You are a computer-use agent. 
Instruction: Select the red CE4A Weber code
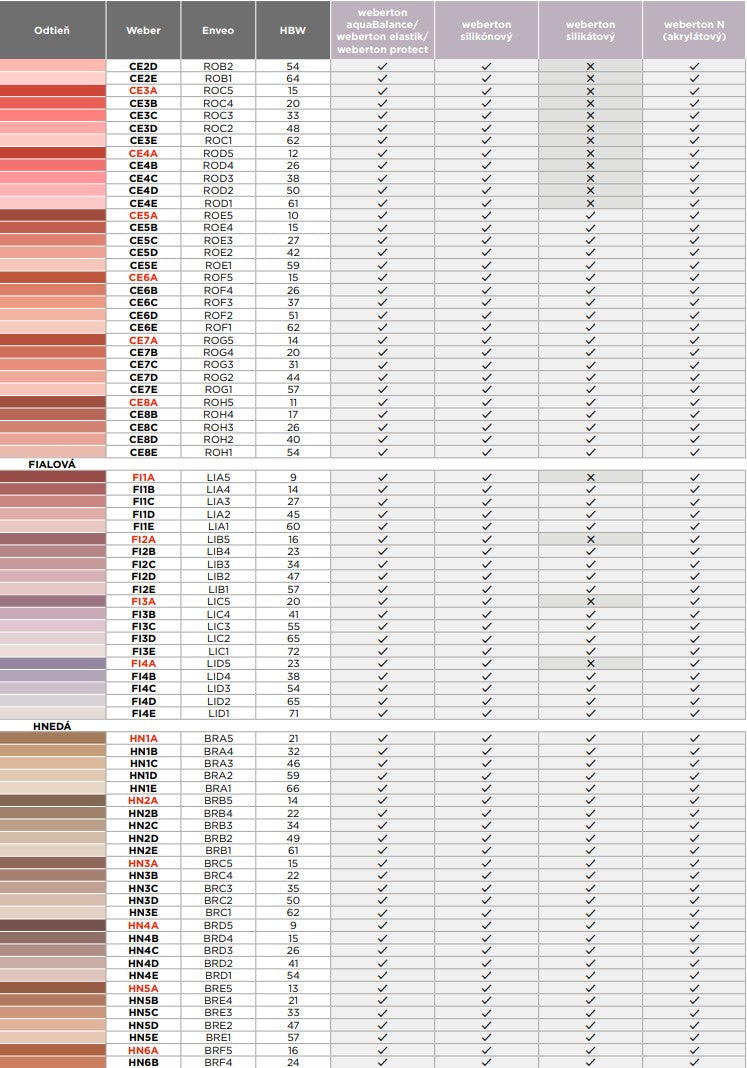[144, 153]
